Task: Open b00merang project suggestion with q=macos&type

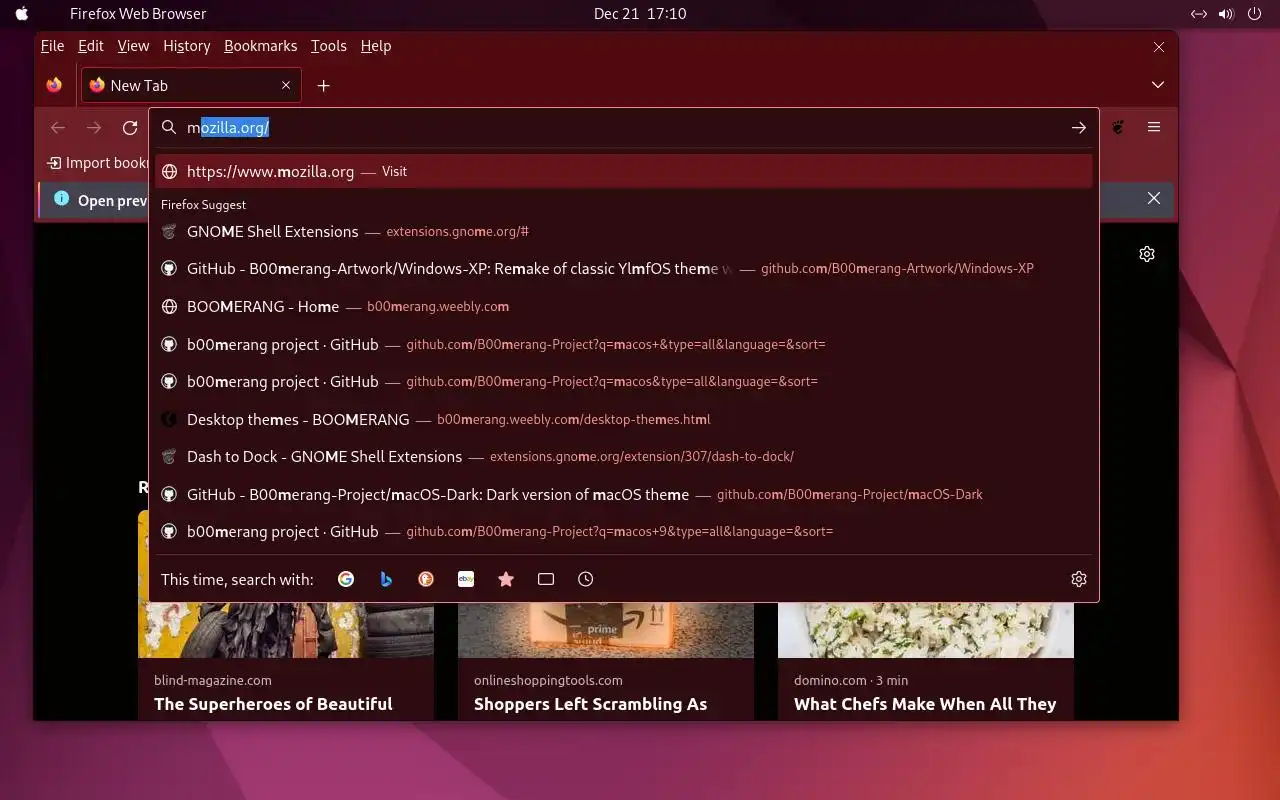Action: point(624,381)
